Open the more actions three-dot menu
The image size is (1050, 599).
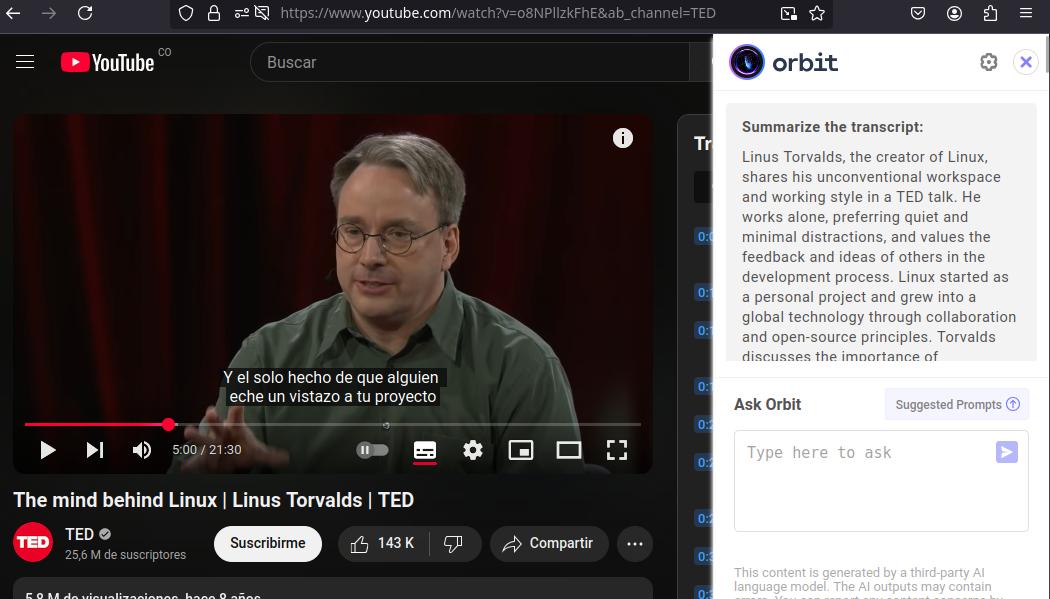[635, 544]
